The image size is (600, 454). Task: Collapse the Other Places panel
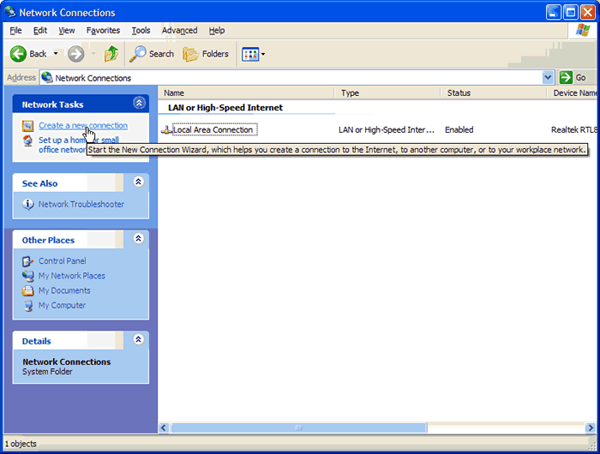tap(139, 240)
